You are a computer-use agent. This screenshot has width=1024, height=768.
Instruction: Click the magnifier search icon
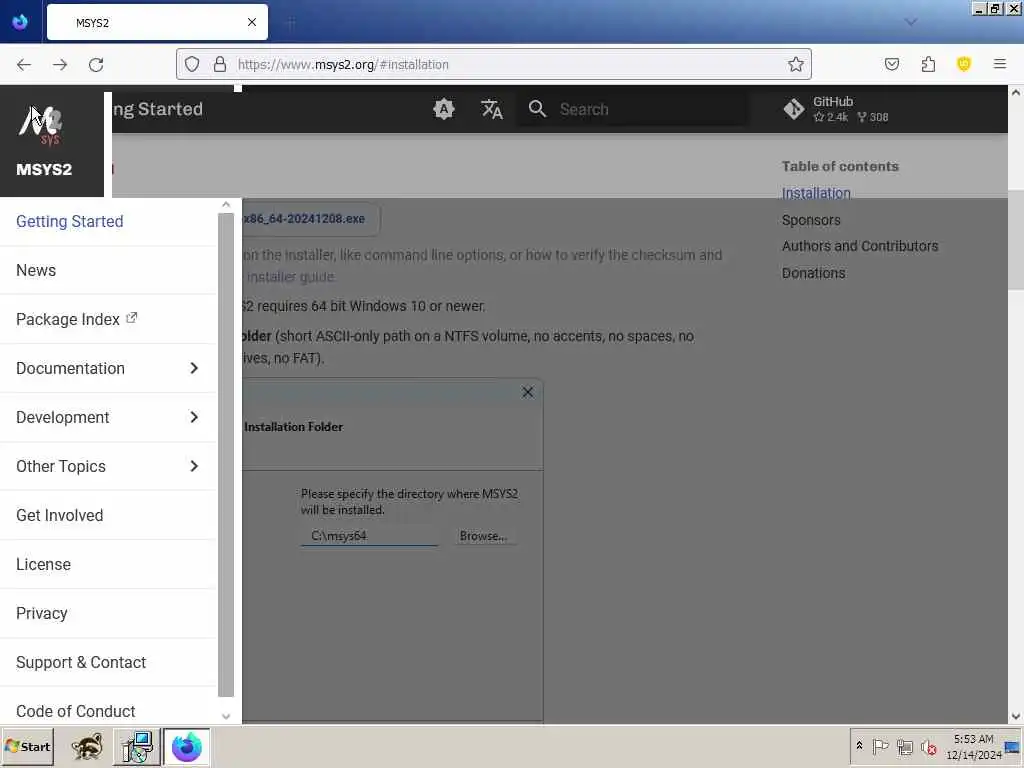[537, 109]
